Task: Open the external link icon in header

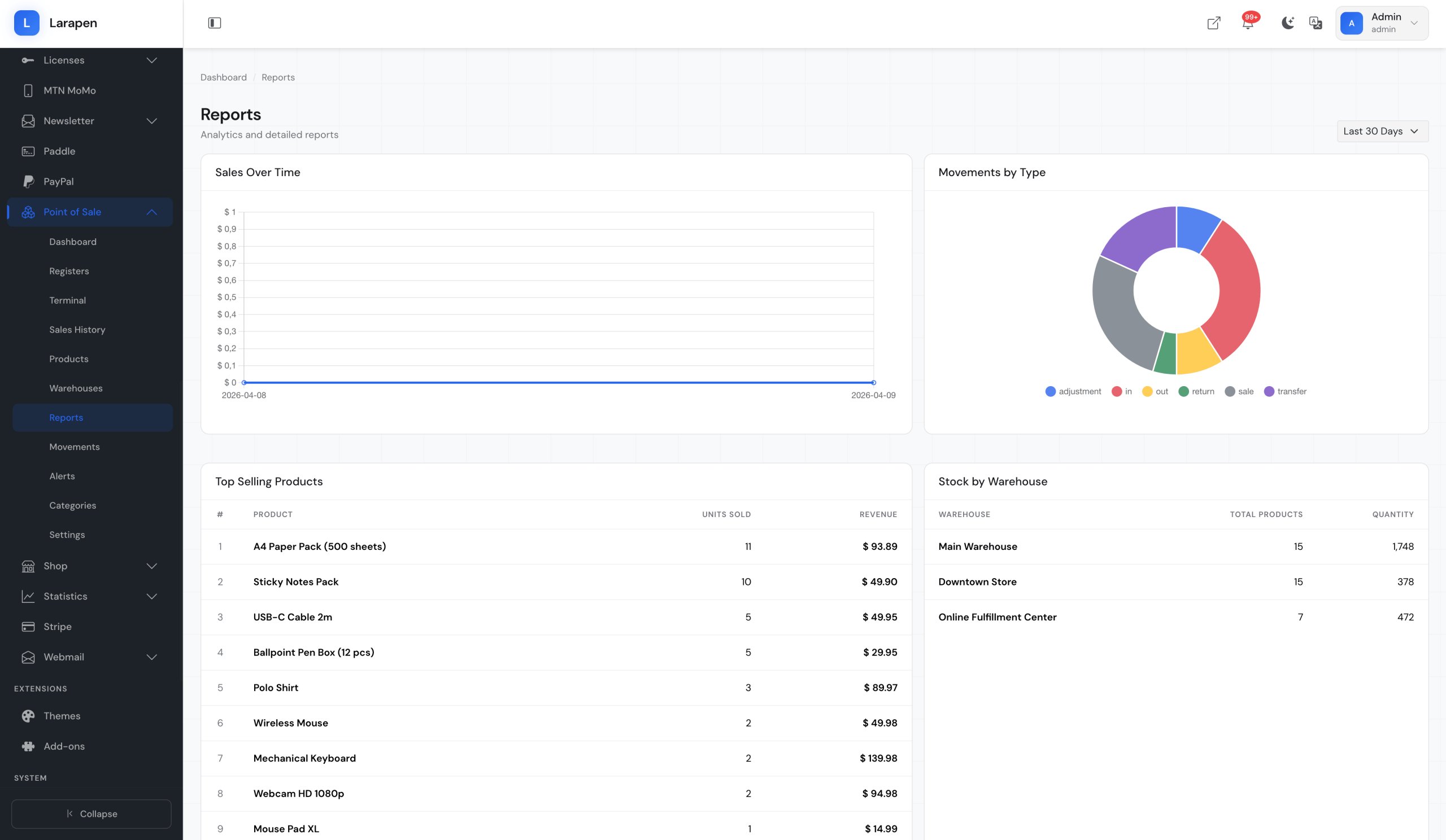Action: coord(1214,23)
